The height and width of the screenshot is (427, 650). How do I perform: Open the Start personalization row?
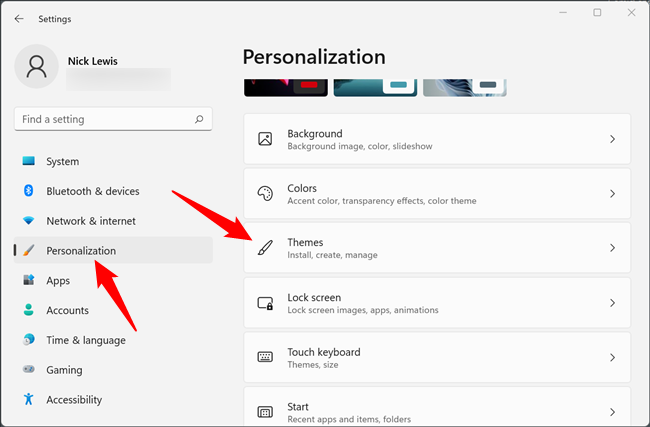437,410
